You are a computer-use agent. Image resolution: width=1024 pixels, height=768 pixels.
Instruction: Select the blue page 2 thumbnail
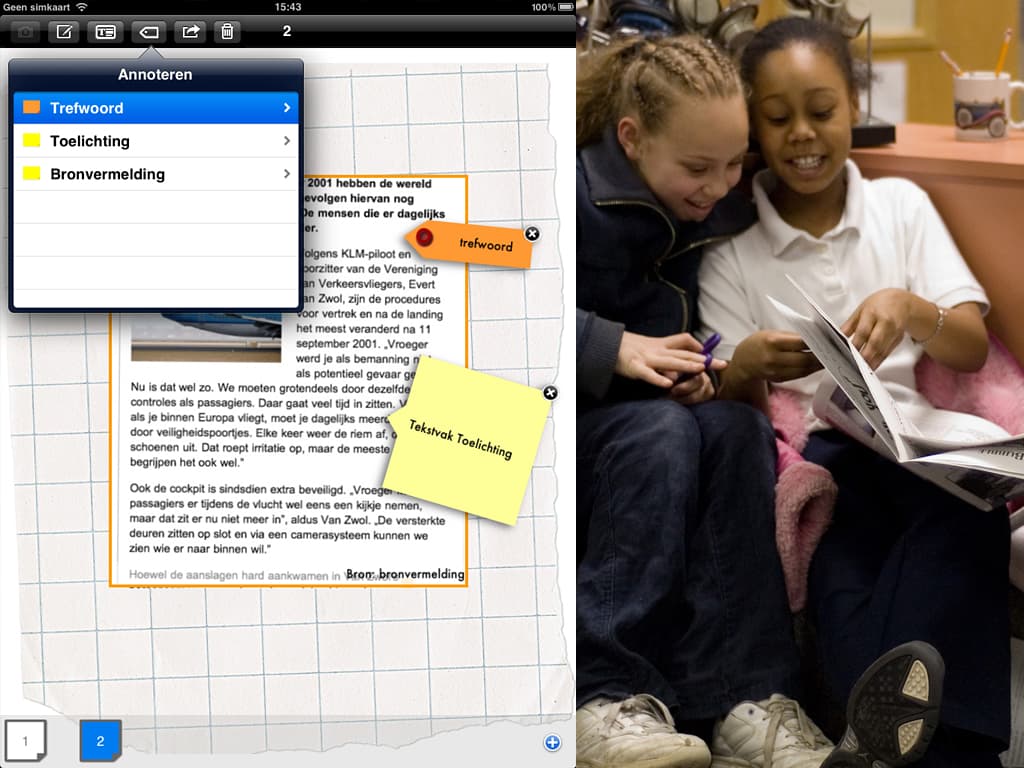pyautogui.click(x=100, y=741)
